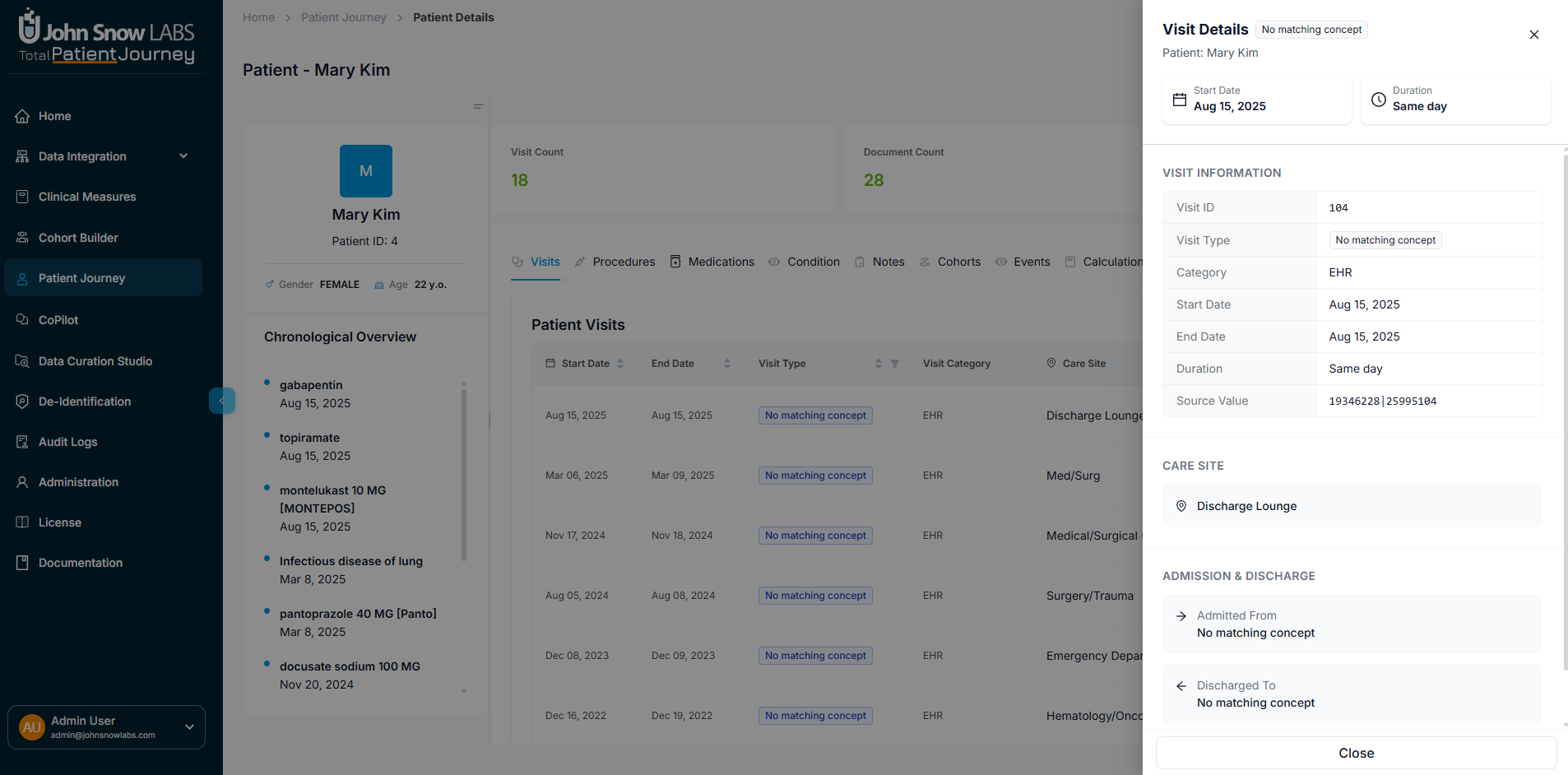Open Data Curation Studio
This screenshot has height=775, width=1568.
click(95, 360)
